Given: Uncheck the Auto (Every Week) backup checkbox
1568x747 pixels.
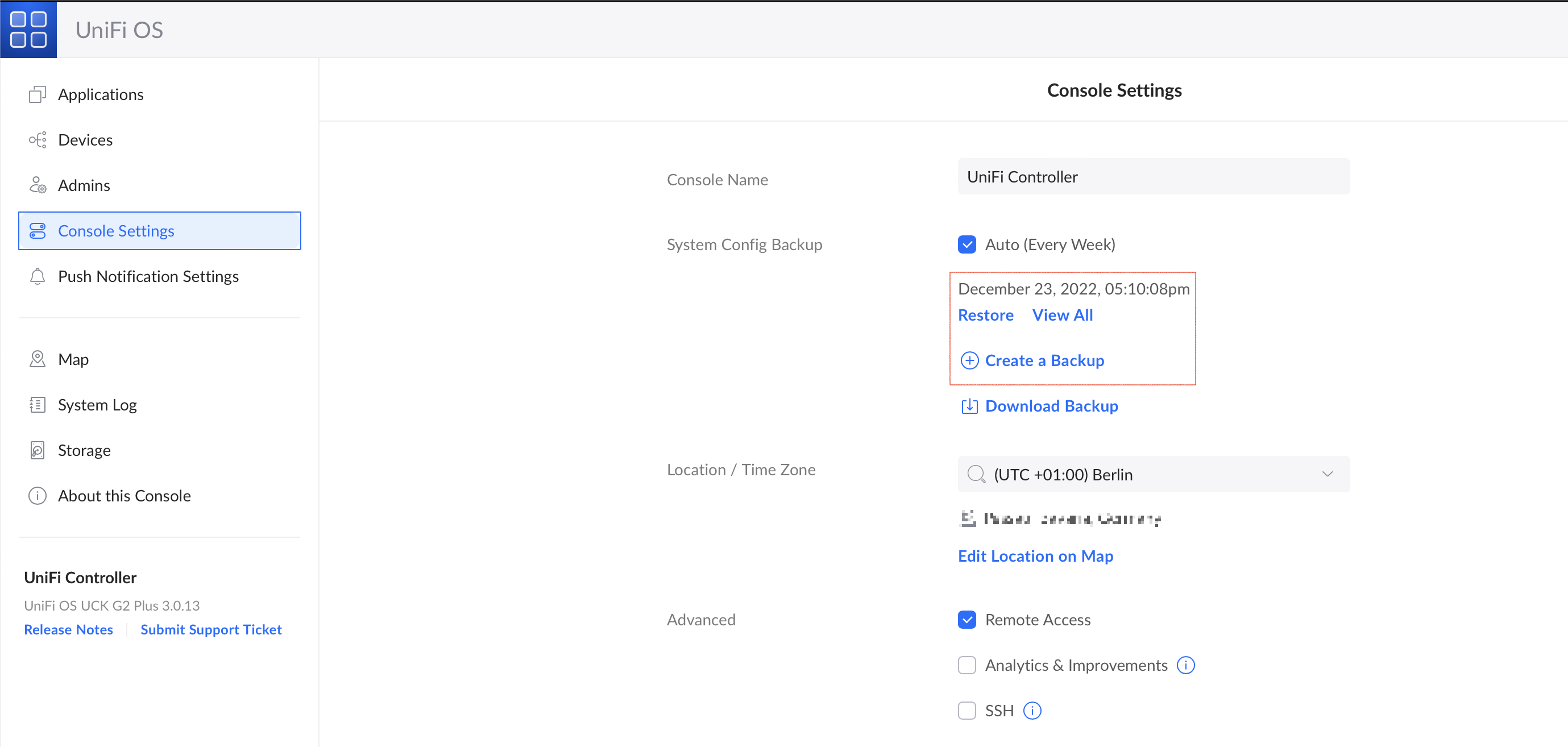Looking at the screenshot, I should (x=966, y=244).
